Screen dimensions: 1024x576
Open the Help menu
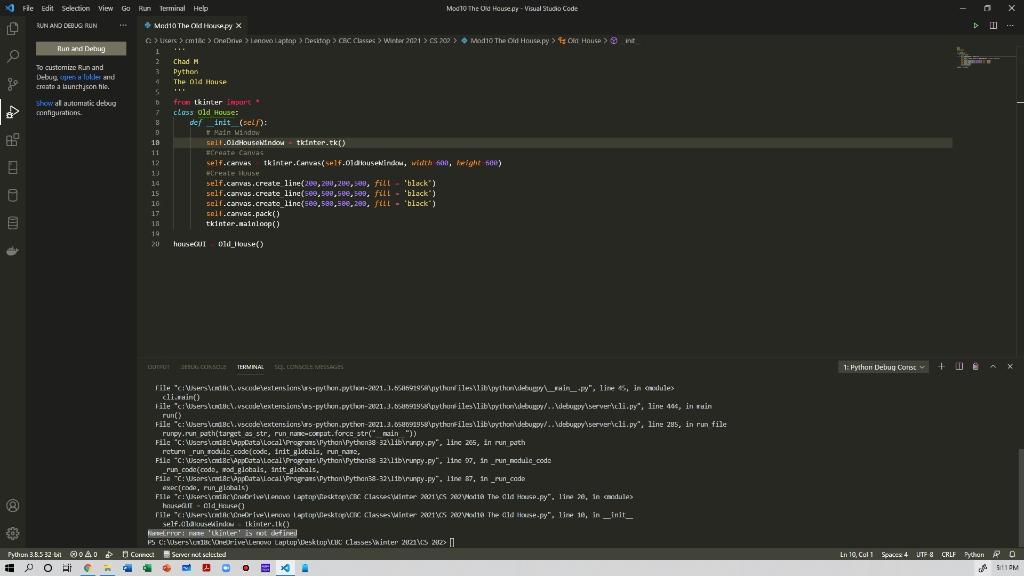[x=200, y=8]
